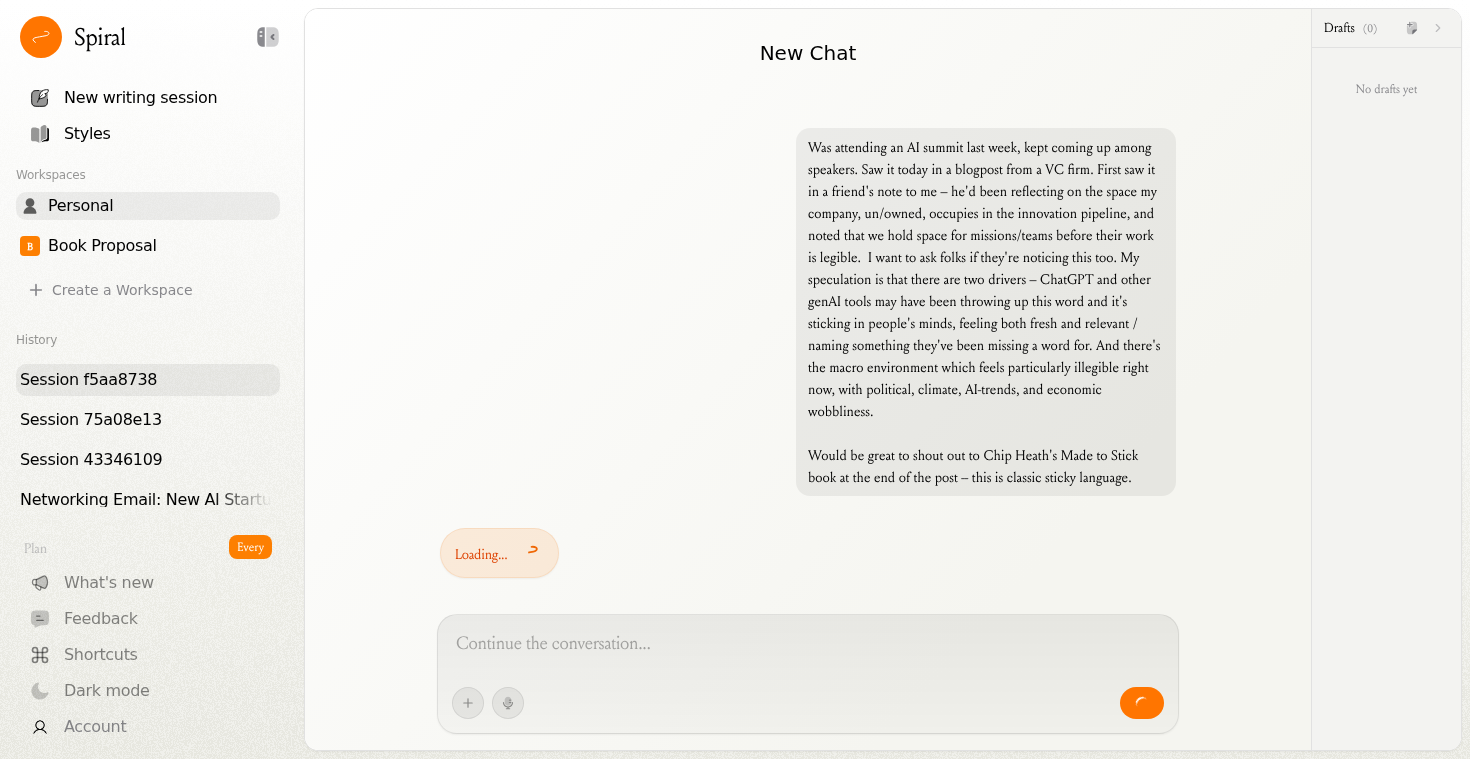
Task: Open the Styles book icon
Action: coord(40,133)
